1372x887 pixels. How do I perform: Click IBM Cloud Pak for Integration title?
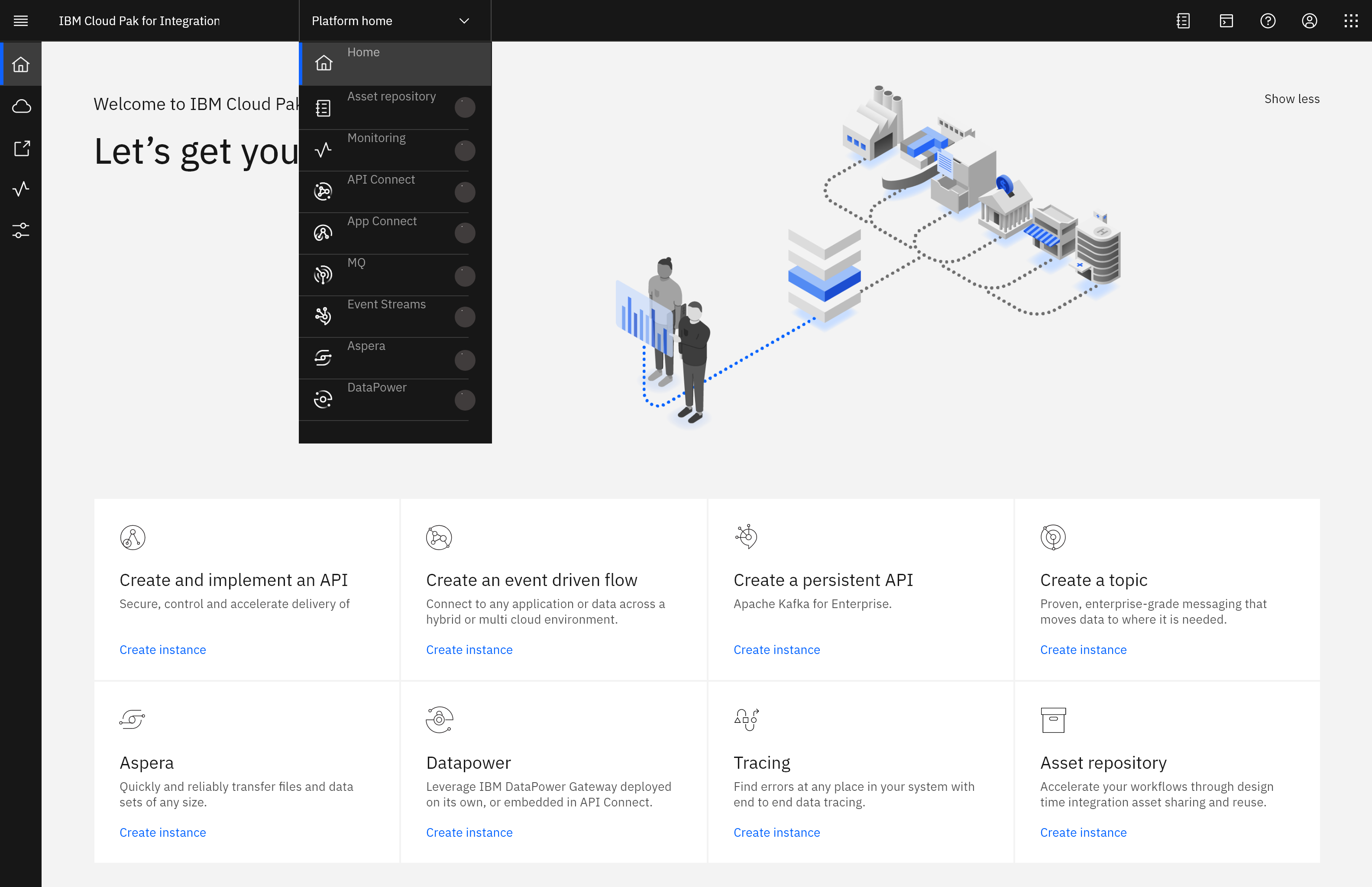[139, 21]
